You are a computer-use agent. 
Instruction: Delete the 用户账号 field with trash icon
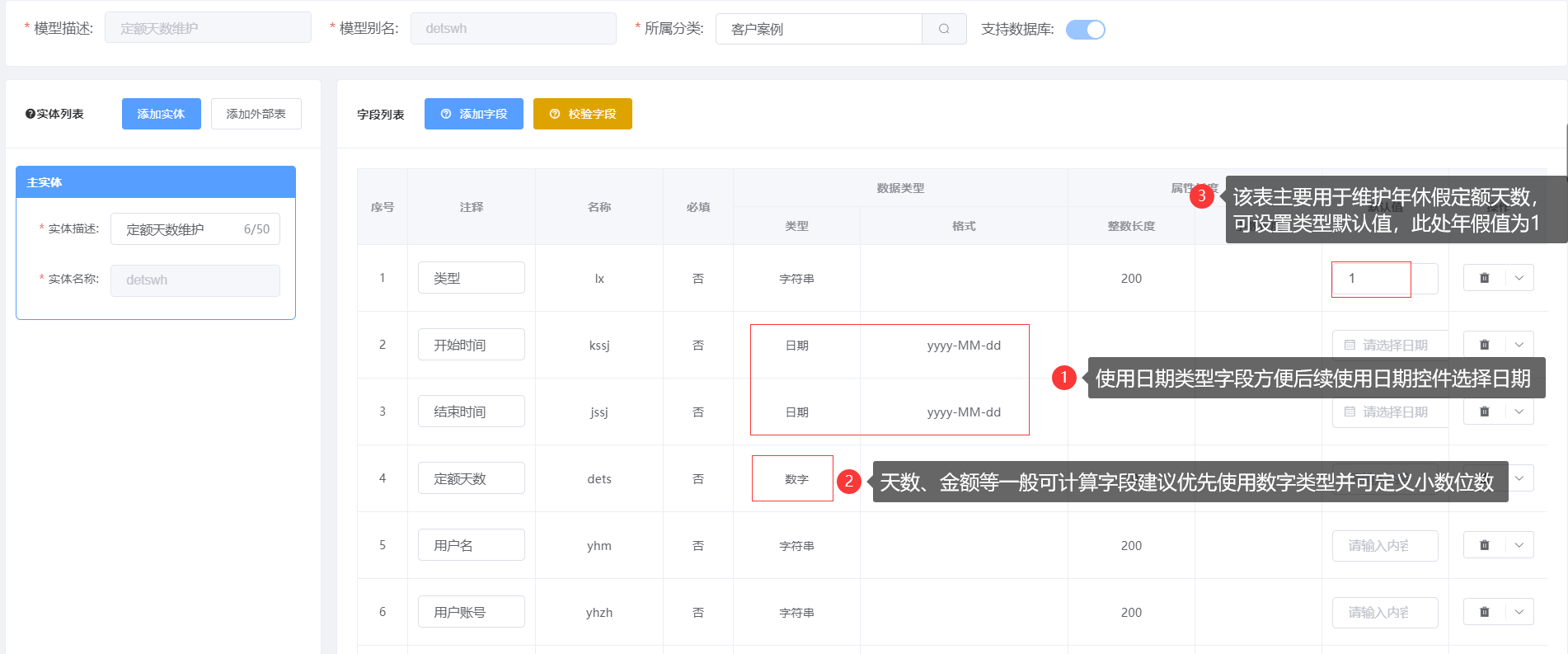(1484, 612)
